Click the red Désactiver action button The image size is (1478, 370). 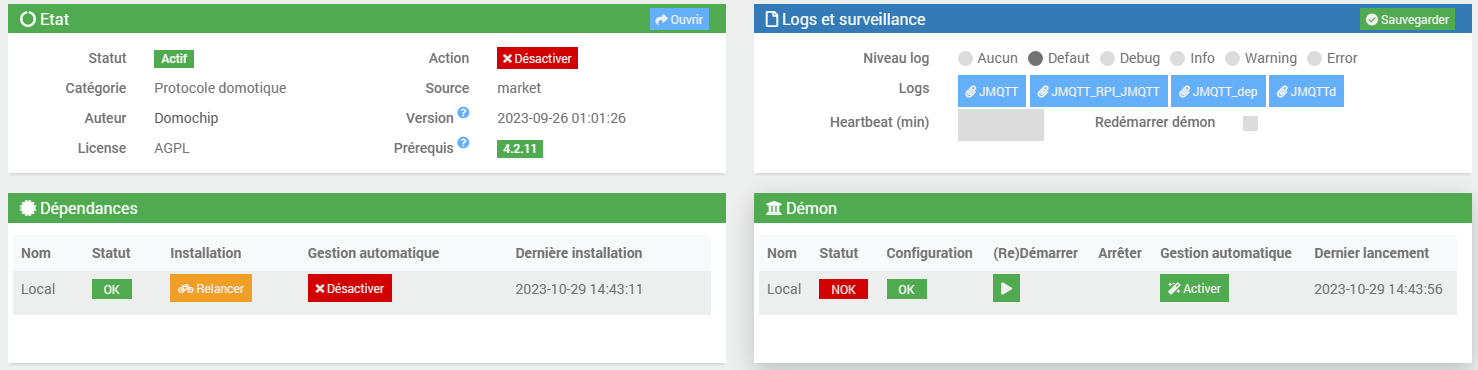537,58
